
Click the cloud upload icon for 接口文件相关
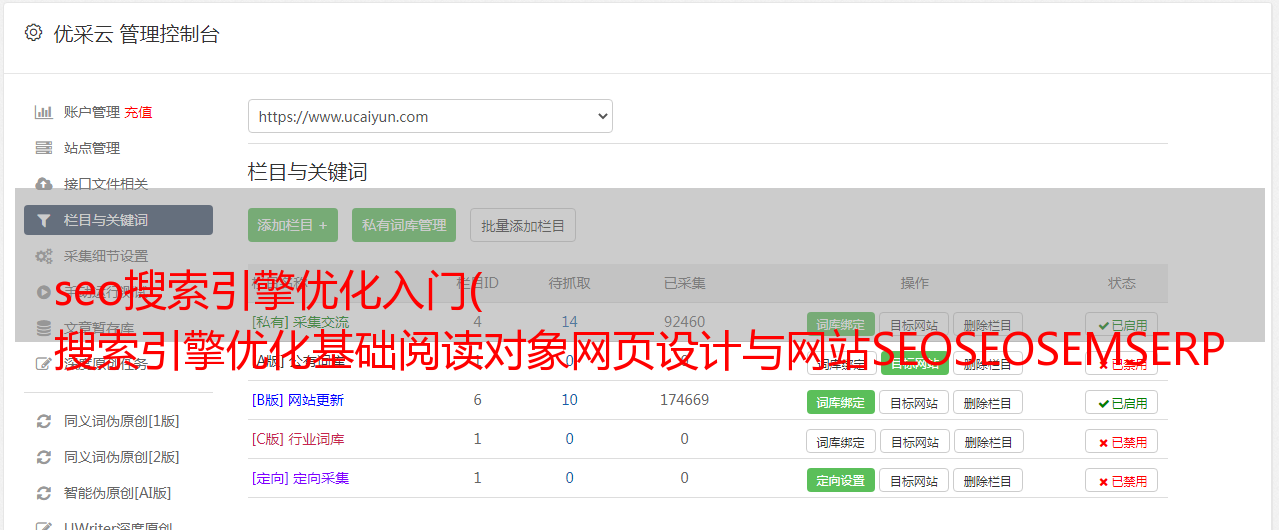(x=44, y=184)
